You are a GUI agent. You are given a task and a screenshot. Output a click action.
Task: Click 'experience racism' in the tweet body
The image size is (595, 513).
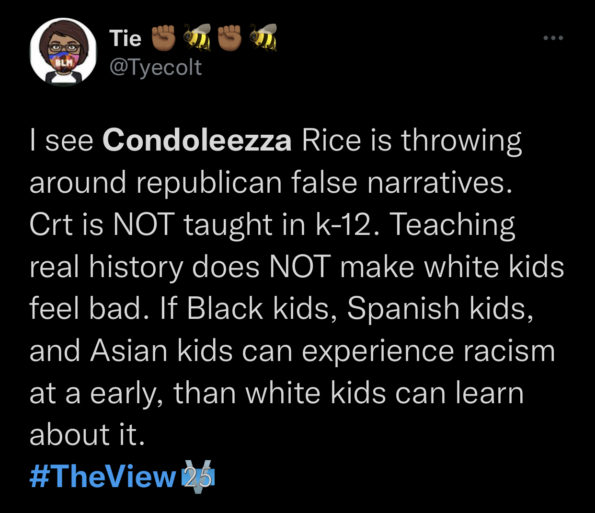pos(428,351)
